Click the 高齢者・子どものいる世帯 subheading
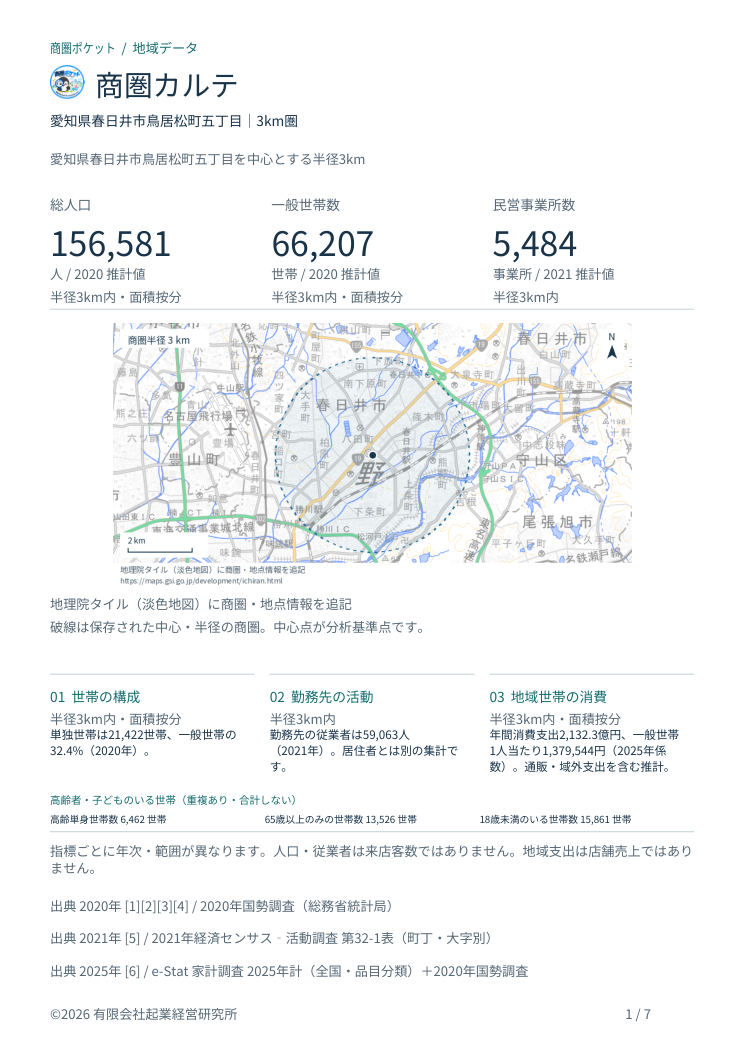Viewport: 745px width, 1053px height. coord(173,800)
